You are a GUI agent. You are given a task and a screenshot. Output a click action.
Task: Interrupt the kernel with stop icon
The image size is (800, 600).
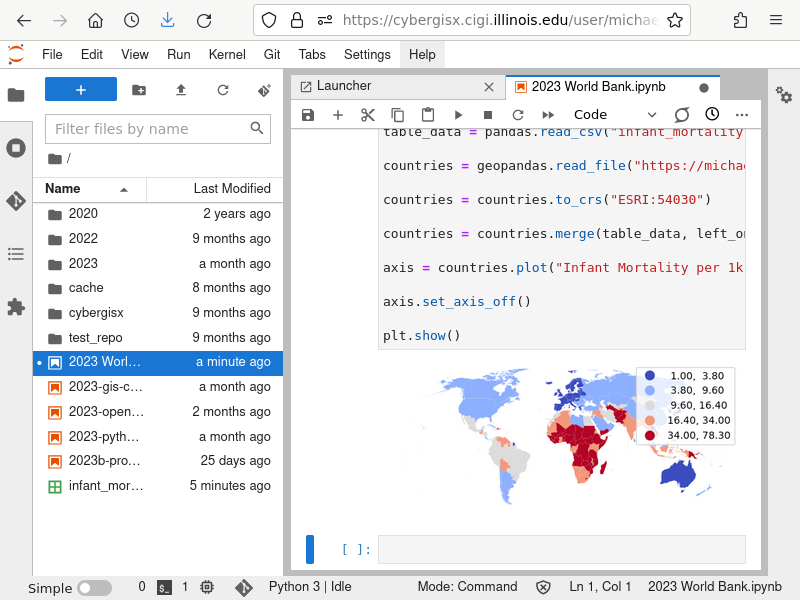pos(488,115)
